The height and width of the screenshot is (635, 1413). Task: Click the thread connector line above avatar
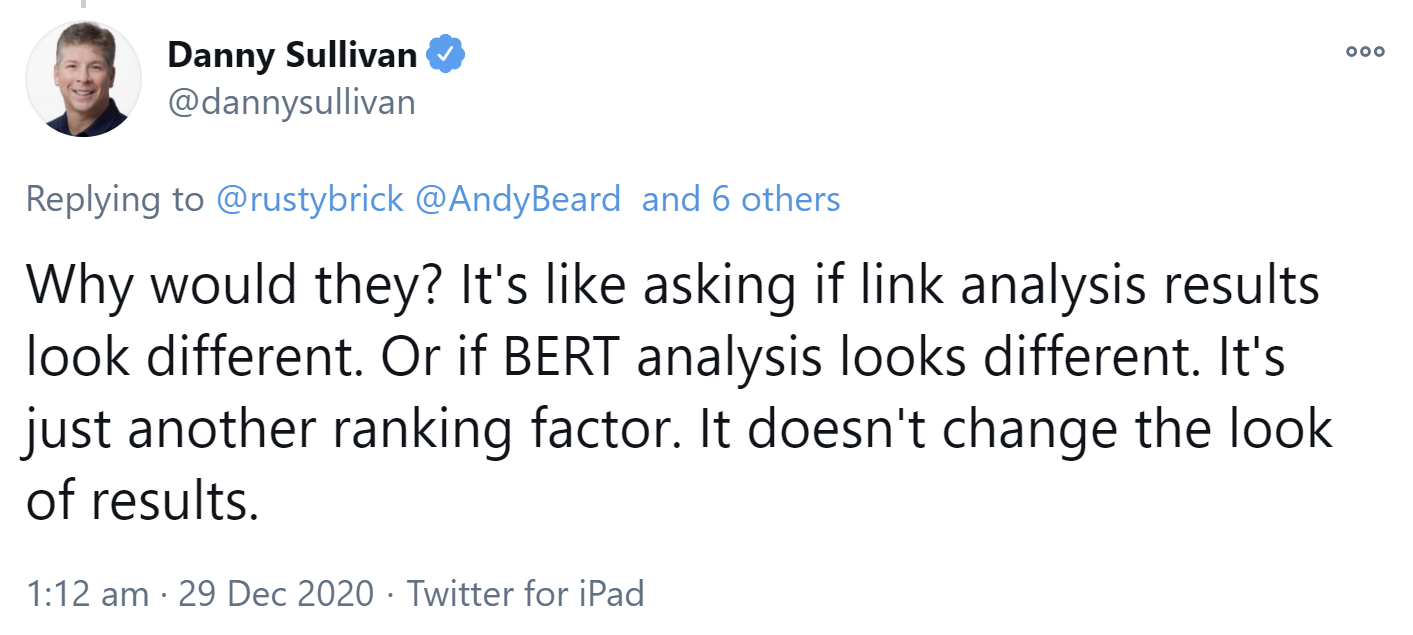[x=83, y=6]
